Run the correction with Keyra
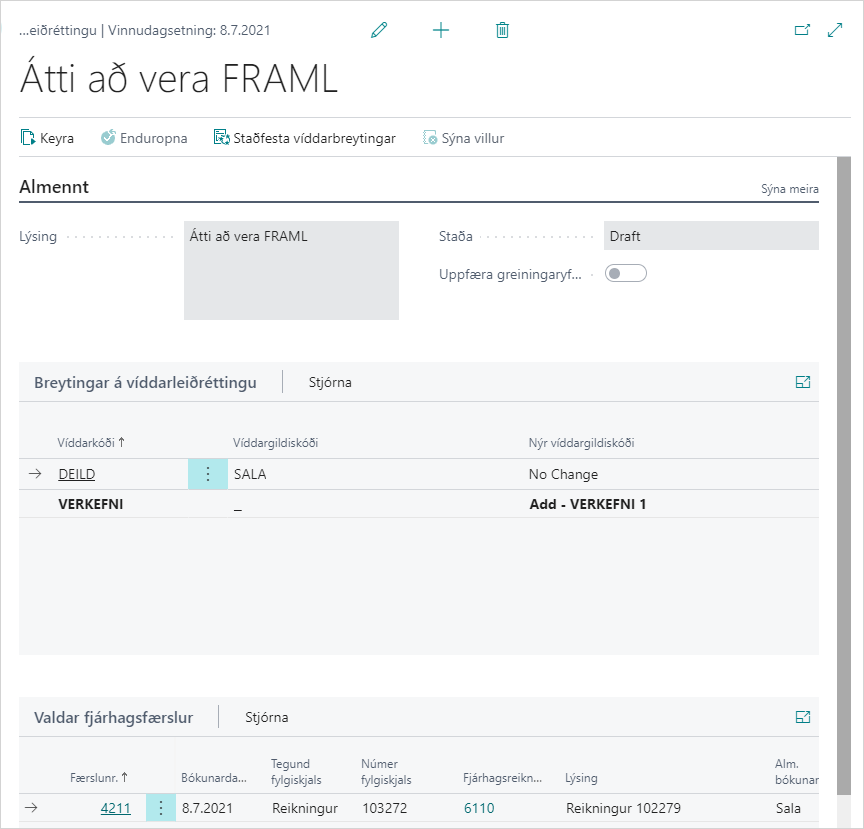 click(47, 138)
